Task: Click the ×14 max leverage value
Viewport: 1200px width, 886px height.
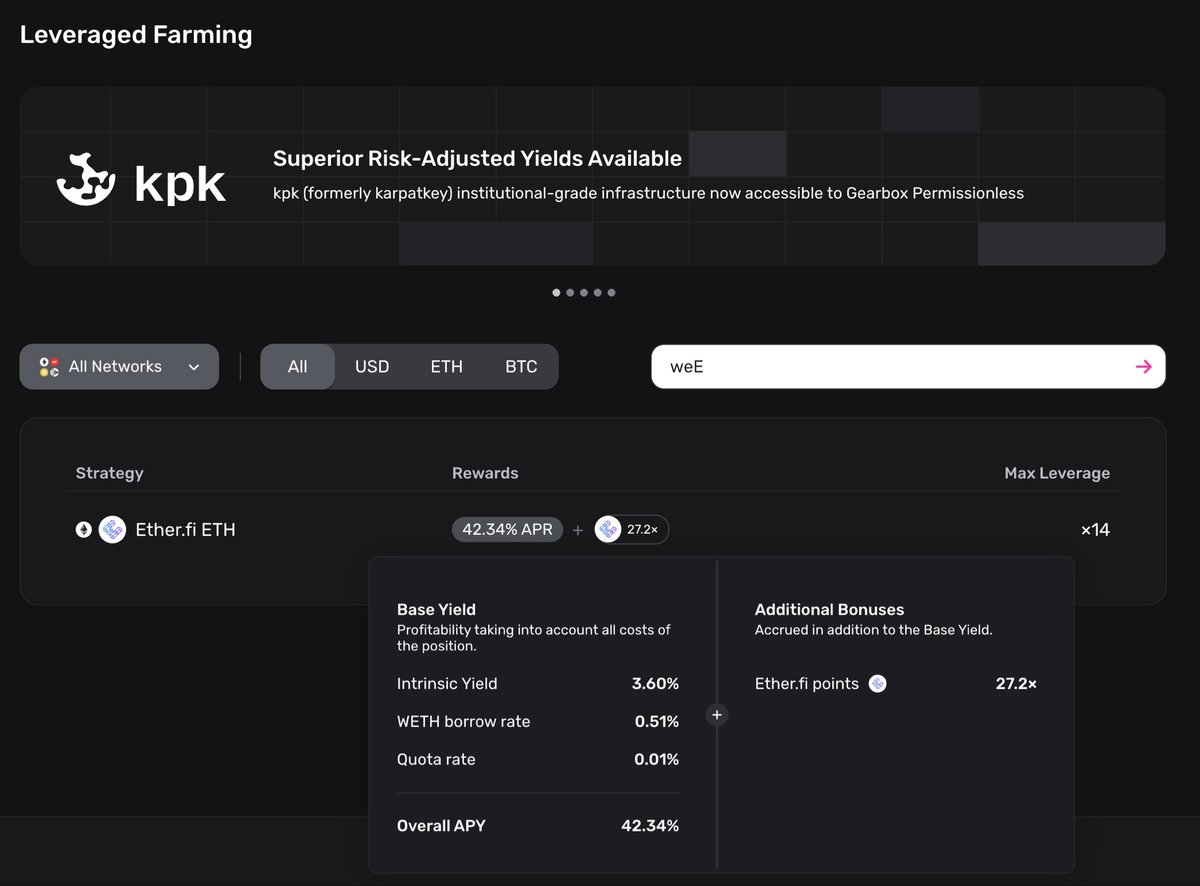Action: (x=1096, y=530)
